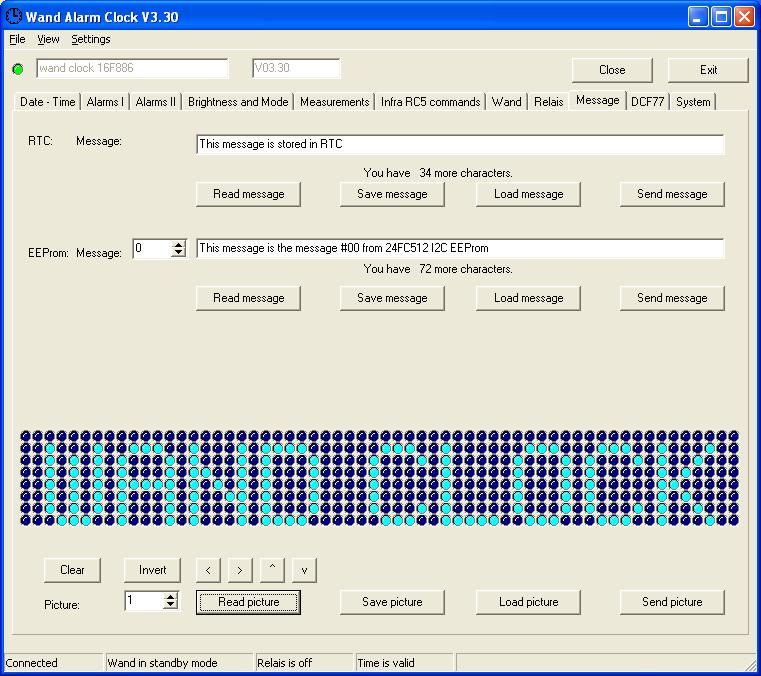Viewport: 761px width, 676px height.
Task: Click the Wand Alarm Clock title bar icon
Action: [x=14, y=16]
